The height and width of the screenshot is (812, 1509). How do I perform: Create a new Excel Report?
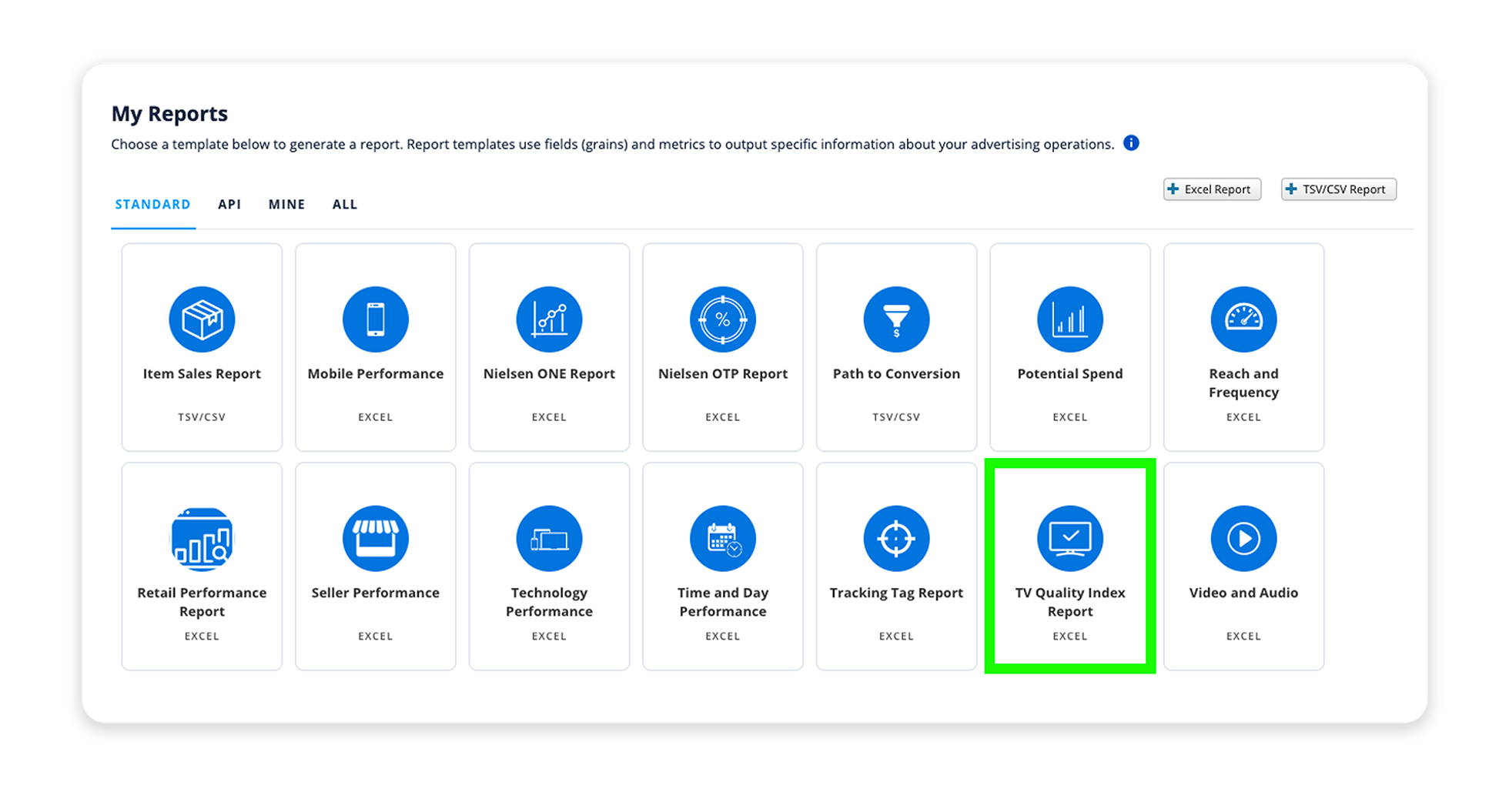[1212, 189]
